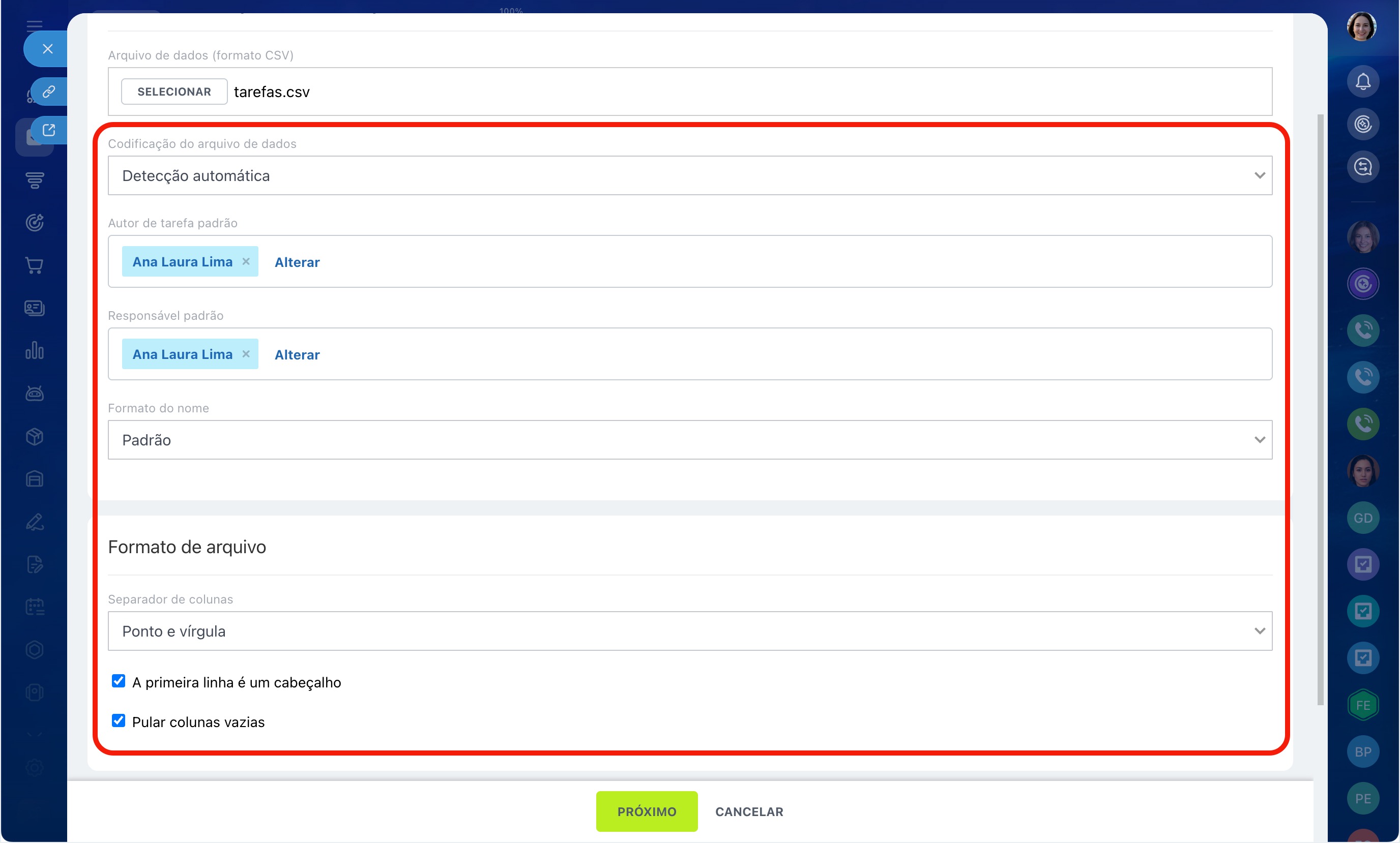Screen dimensions: 1400x843
Task: Uncheck 'A primeira linha é um cabeçalho'
Action: point(118,681)
